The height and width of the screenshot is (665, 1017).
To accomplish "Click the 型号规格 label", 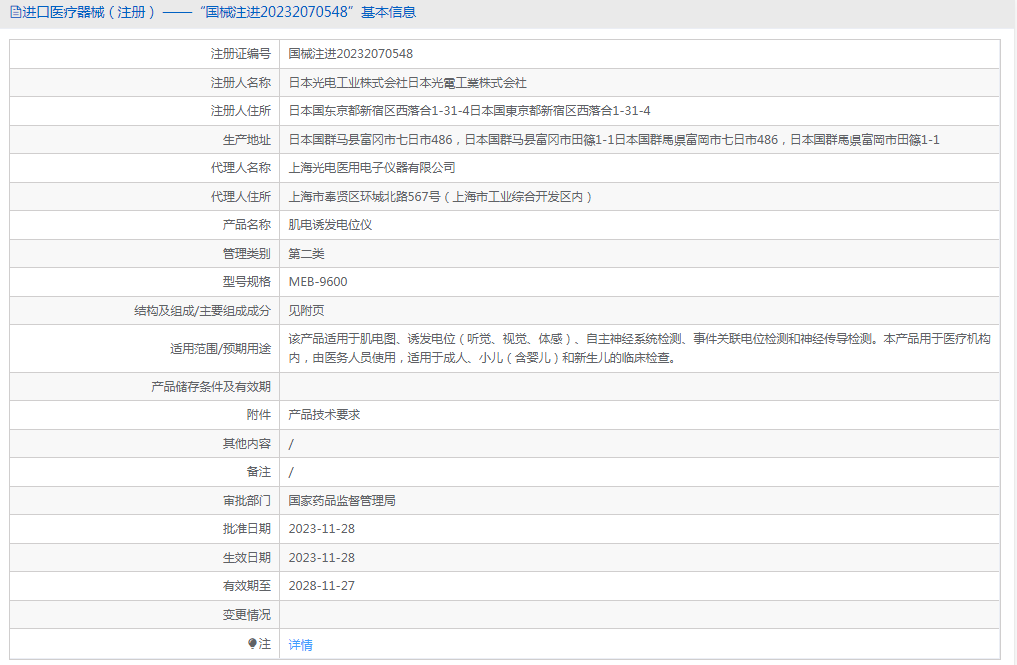I will (246, 282).
